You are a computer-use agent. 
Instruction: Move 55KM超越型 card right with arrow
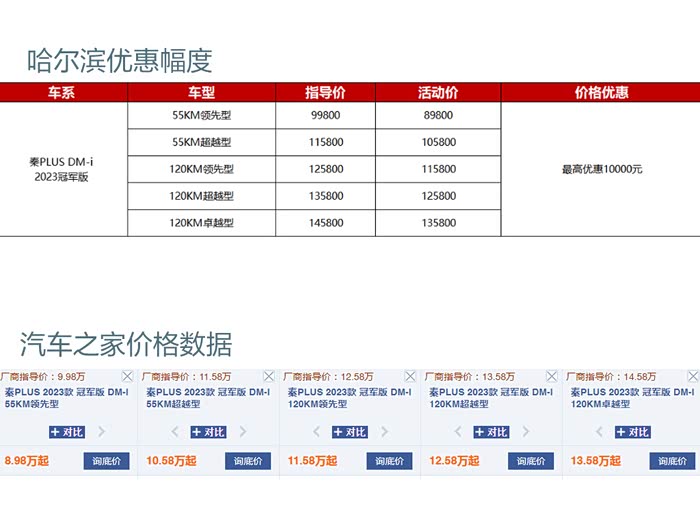tap(243, 432)
